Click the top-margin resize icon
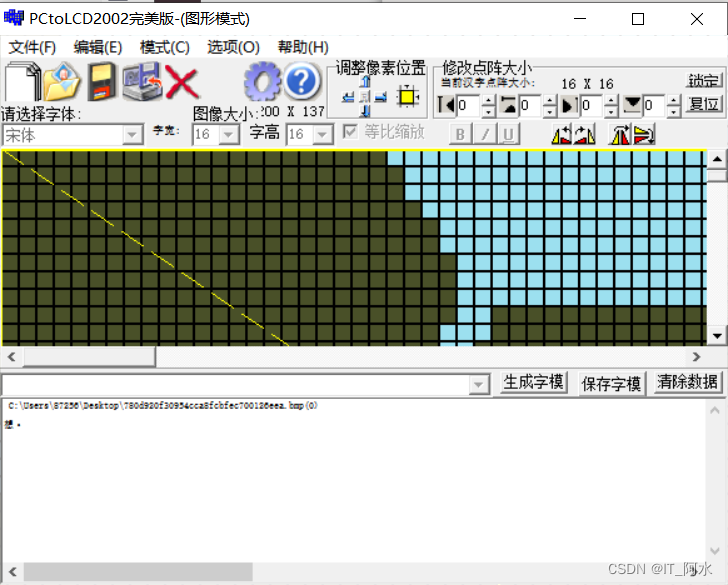Viewport: 728px width, 585px height. coord(508,105)
